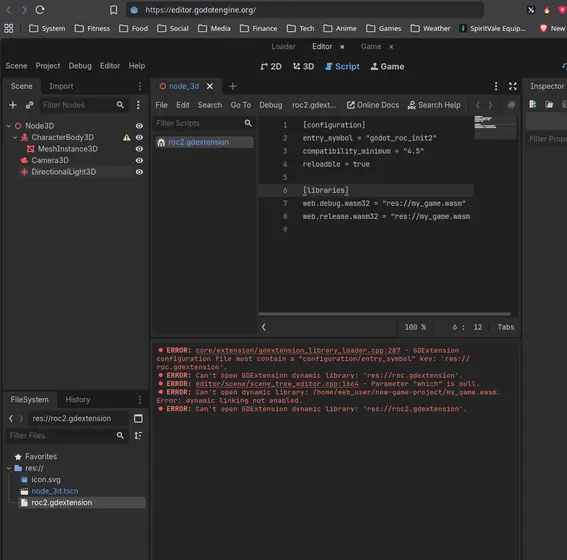Open Scene dock options three-dot menu

[x=140, y=86]
